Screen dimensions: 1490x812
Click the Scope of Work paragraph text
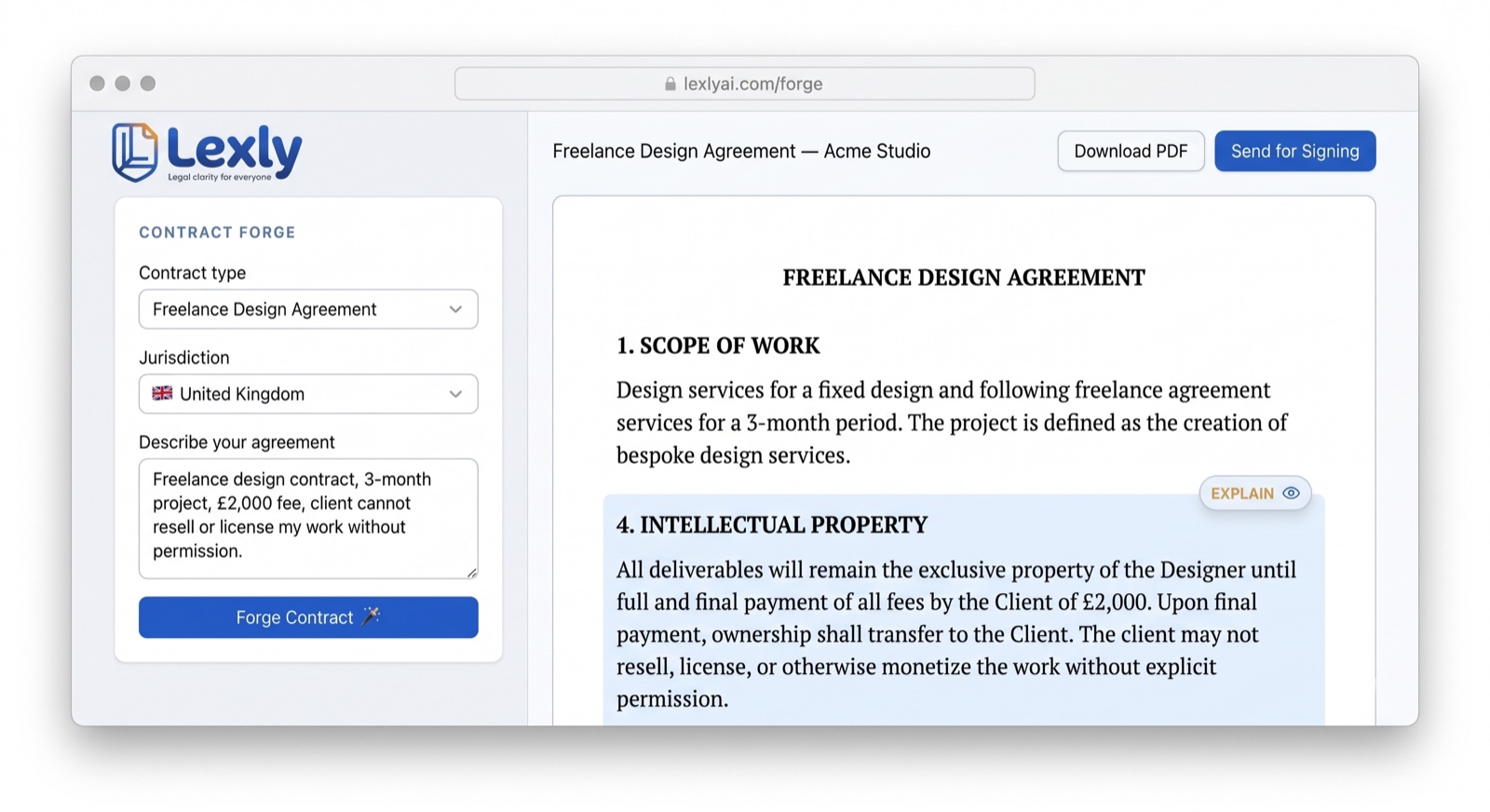click(x=952, y=423)
